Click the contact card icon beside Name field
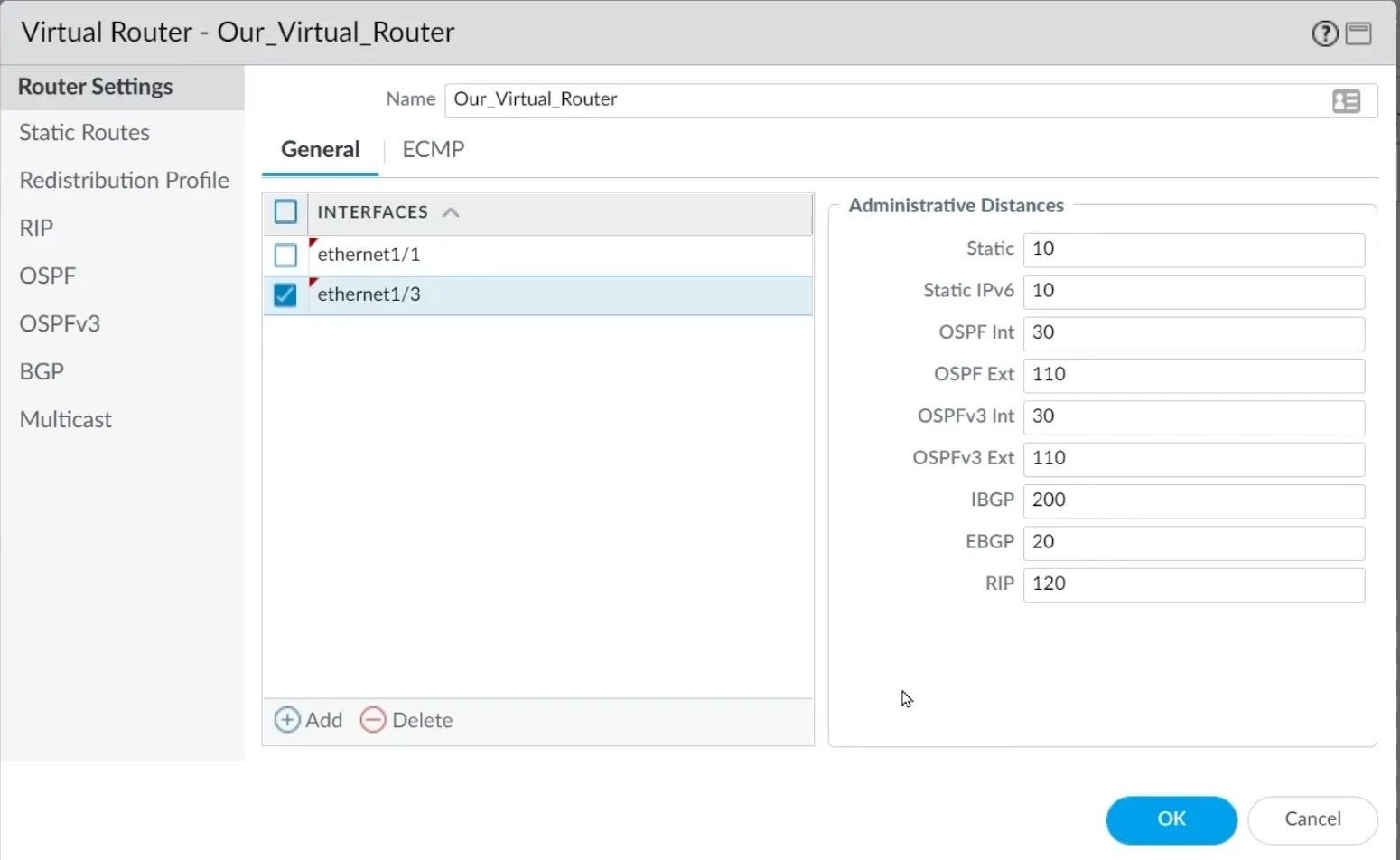This screenshot has width=1400, height=860. [1347, 100]
